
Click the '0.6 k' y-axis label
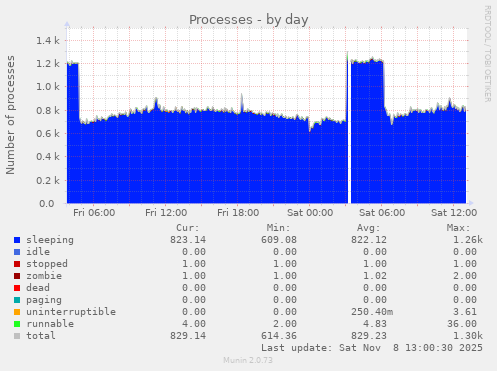pos(48,134)
